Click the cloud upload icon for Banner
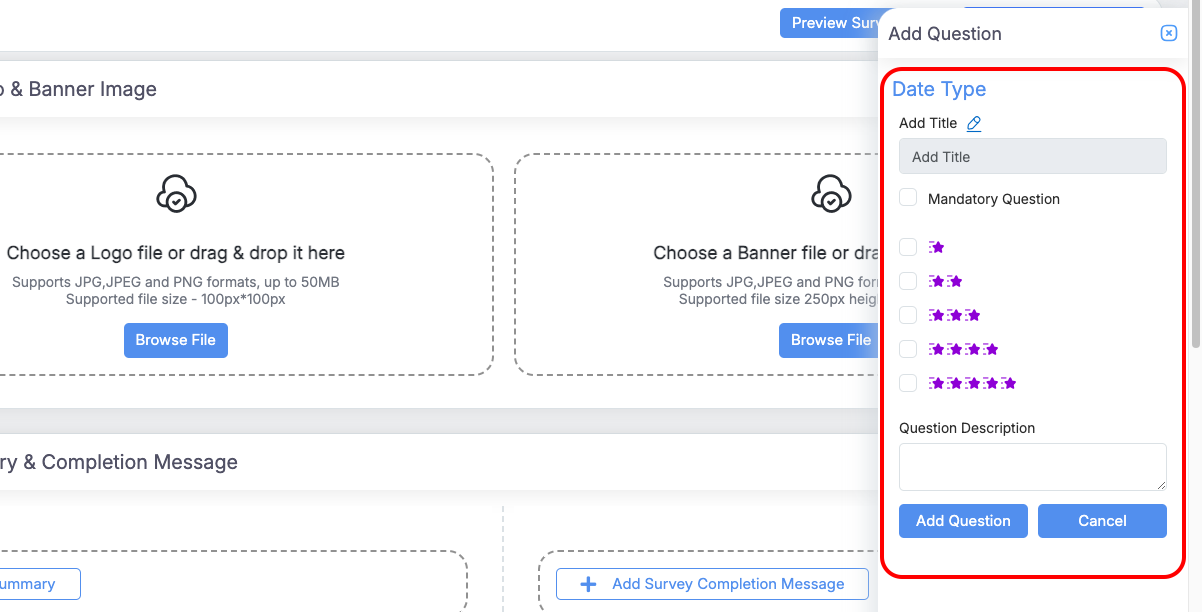Screen dimensions: 1202x612 (831, 193)
